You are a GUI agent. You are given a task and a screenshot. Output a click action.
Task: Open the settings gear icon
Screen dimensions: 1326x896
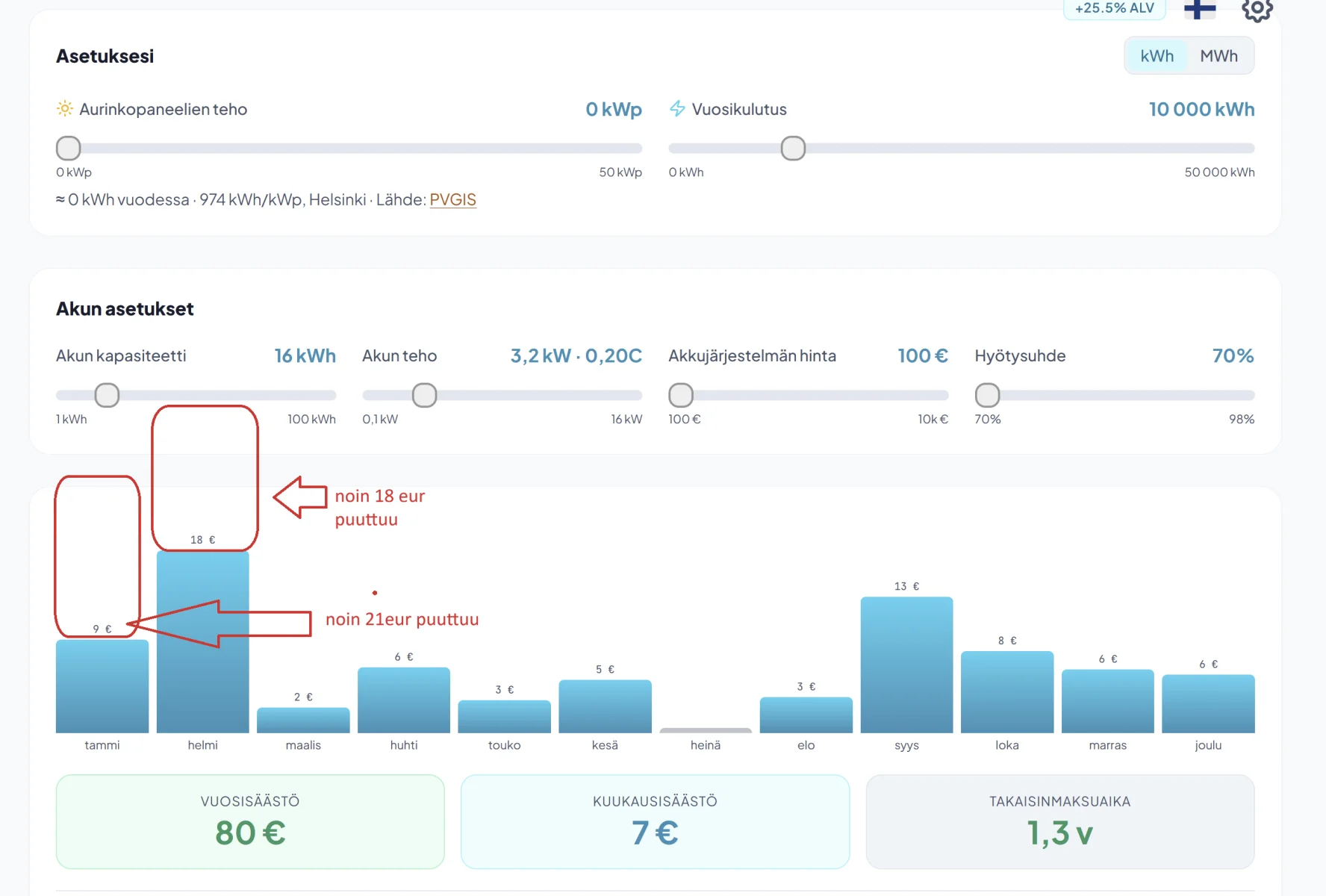pos(1257,9)
